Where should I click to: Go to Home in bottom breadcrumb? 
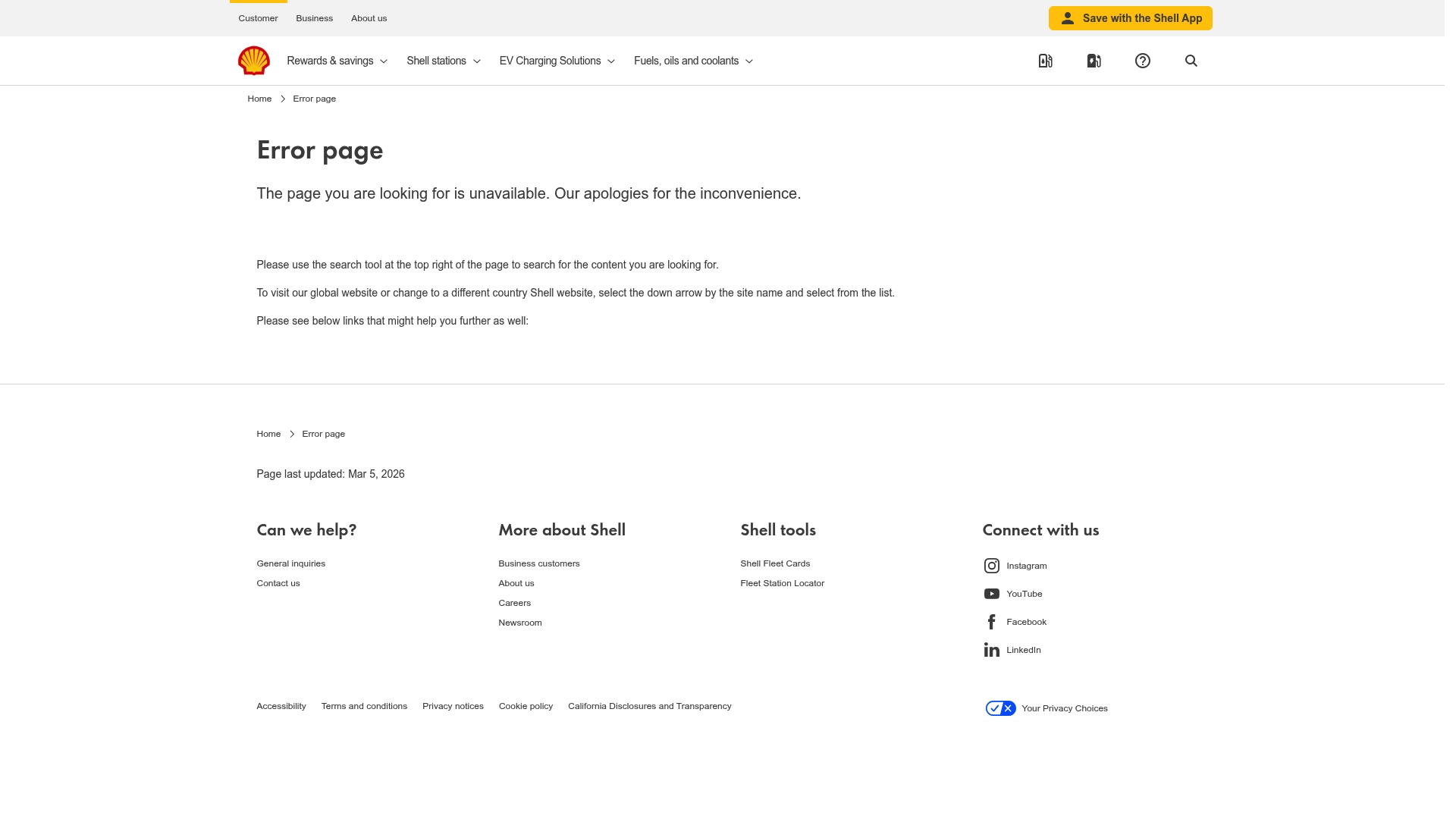click(x=268, y=434)
